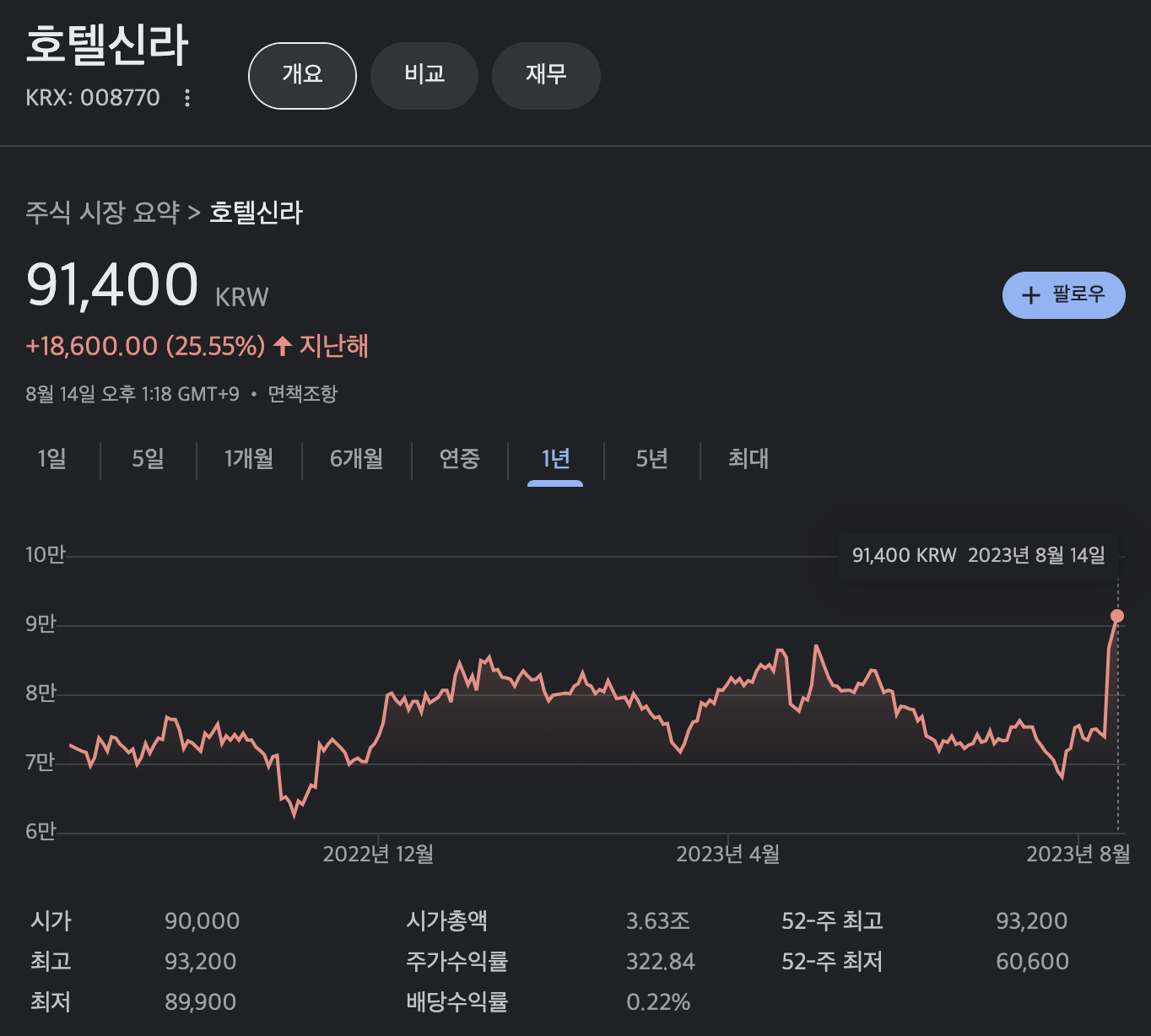Viewport: 1151px width, 1036px height.
Task: Click the 8만 y-axis label
Action: 41,693
